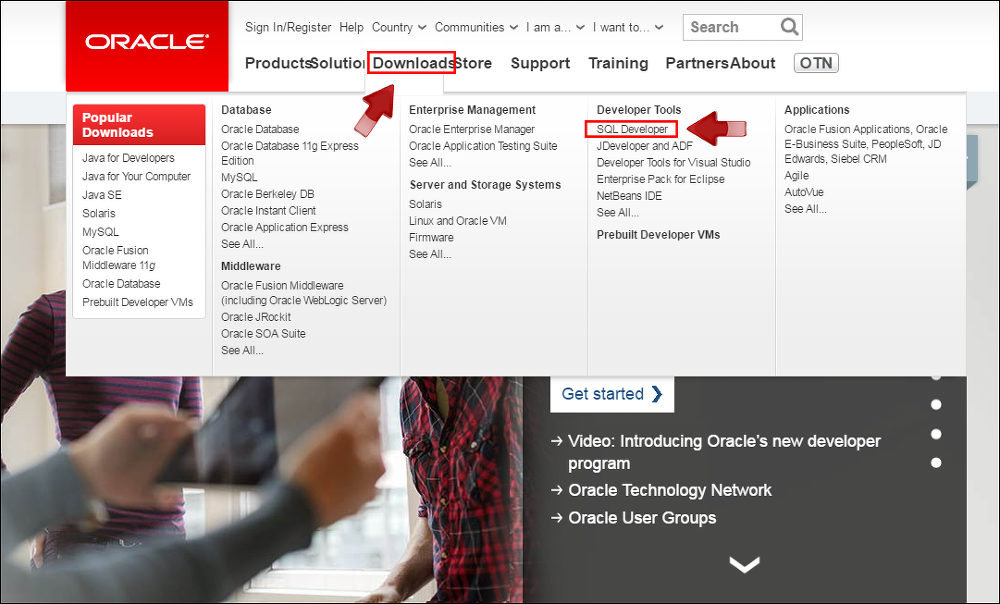Open Oracle Berkeley DB link

267,194
